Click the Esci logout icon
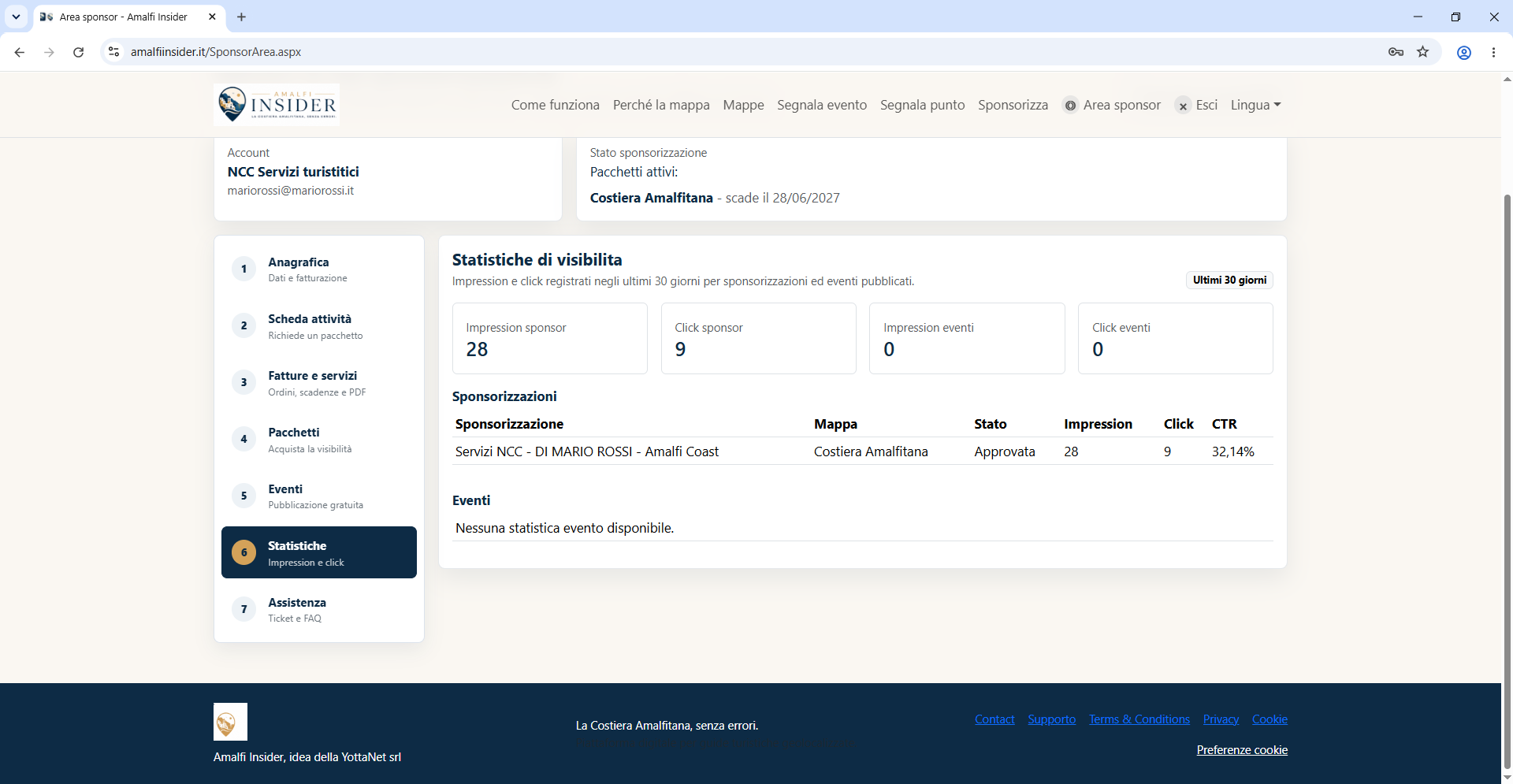The height and width of the screenshot is (784, 1513). point(1183,106)
